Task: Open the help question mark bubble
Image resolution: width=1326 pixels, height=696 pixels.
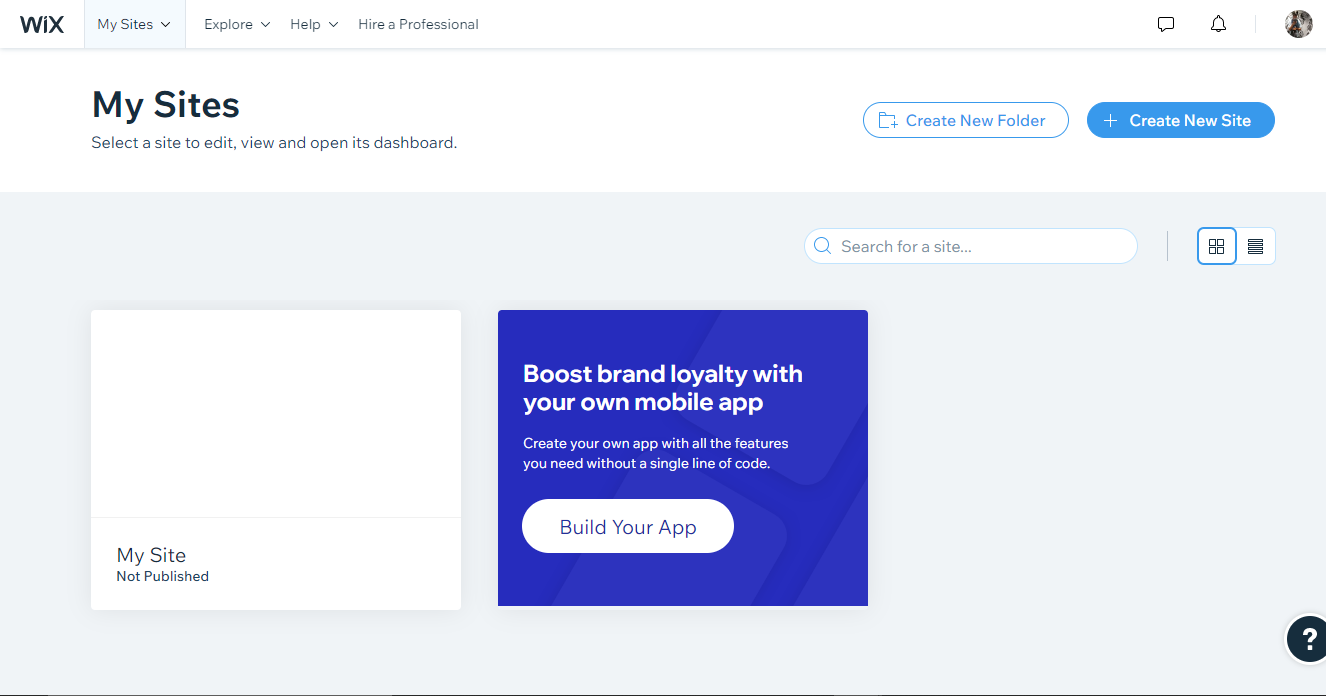Action: (x=1306, y=638)
